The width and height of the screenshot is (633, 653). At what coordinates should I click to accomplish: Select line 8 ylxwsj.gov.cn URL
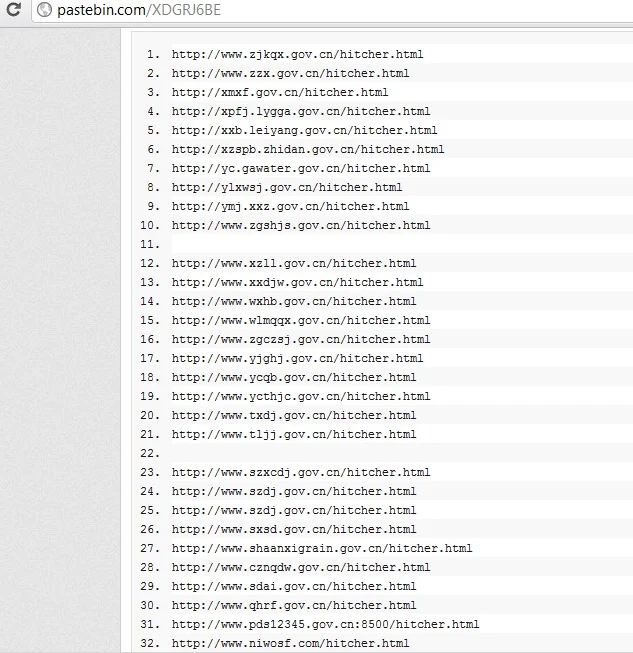[287, 187]
